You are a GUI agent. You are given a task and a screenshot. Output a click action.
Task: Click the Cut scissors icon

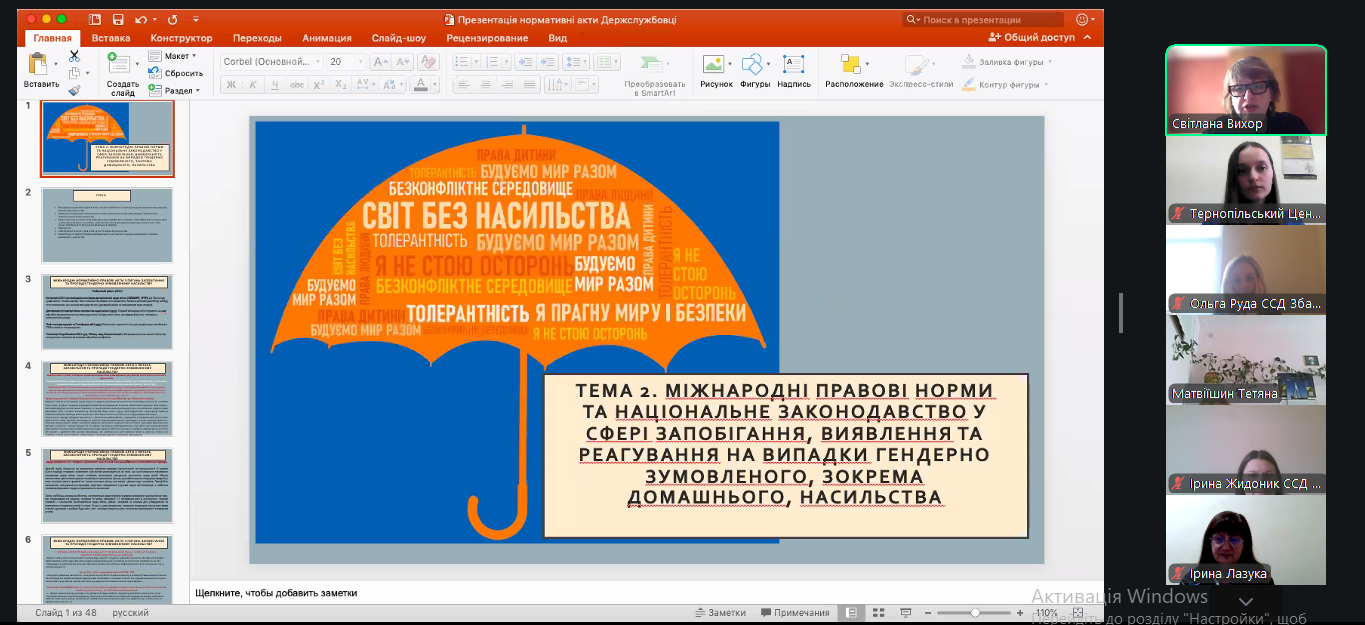pos(74,56)
